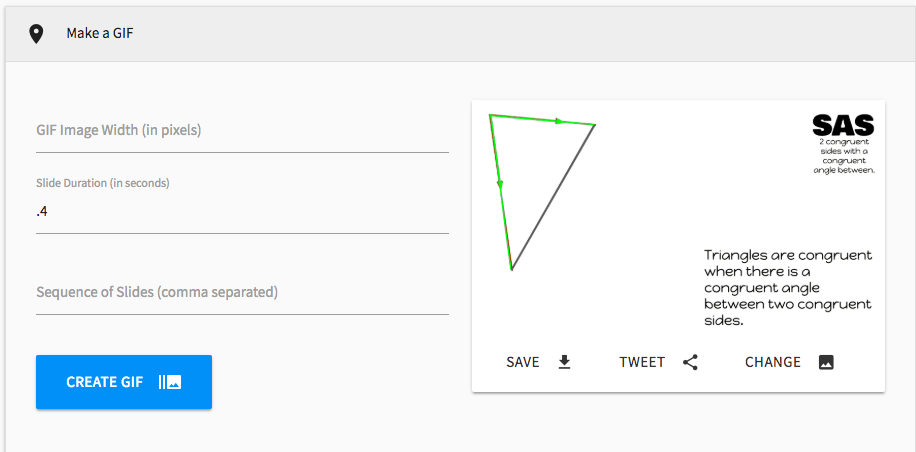Click the Slide Duration label text

pos(103,183)
